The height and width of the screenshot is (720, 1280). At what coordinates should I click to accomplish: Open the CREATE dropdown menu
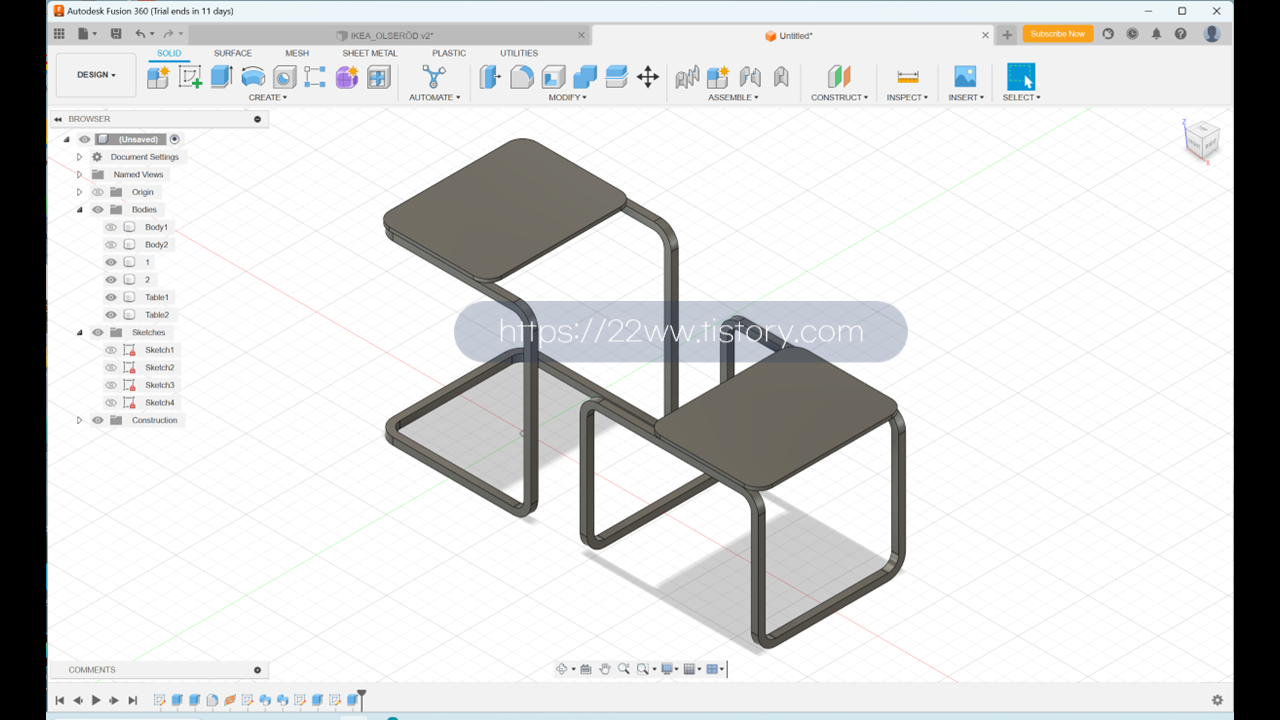click(x=268, y=97)
